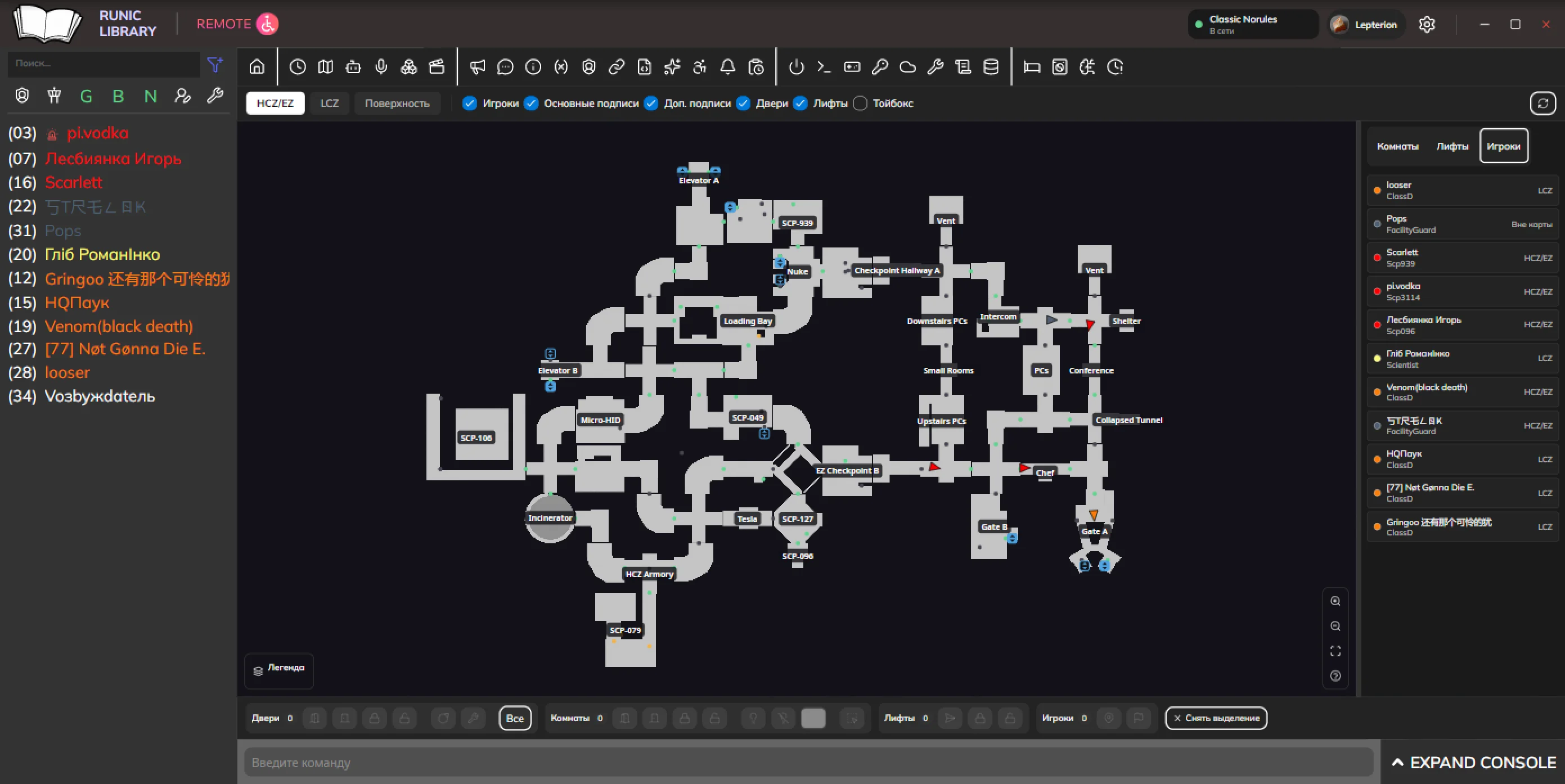
Task: Click the cloud toolbar icon
Action: (907, 67)
